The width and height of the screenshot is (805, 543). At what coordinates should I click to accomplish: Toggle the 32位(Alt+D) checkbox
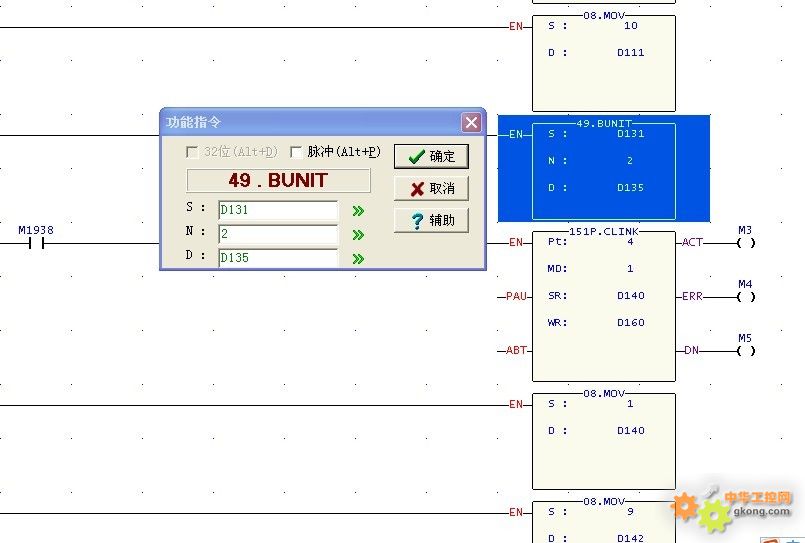[x=193, y=152]
